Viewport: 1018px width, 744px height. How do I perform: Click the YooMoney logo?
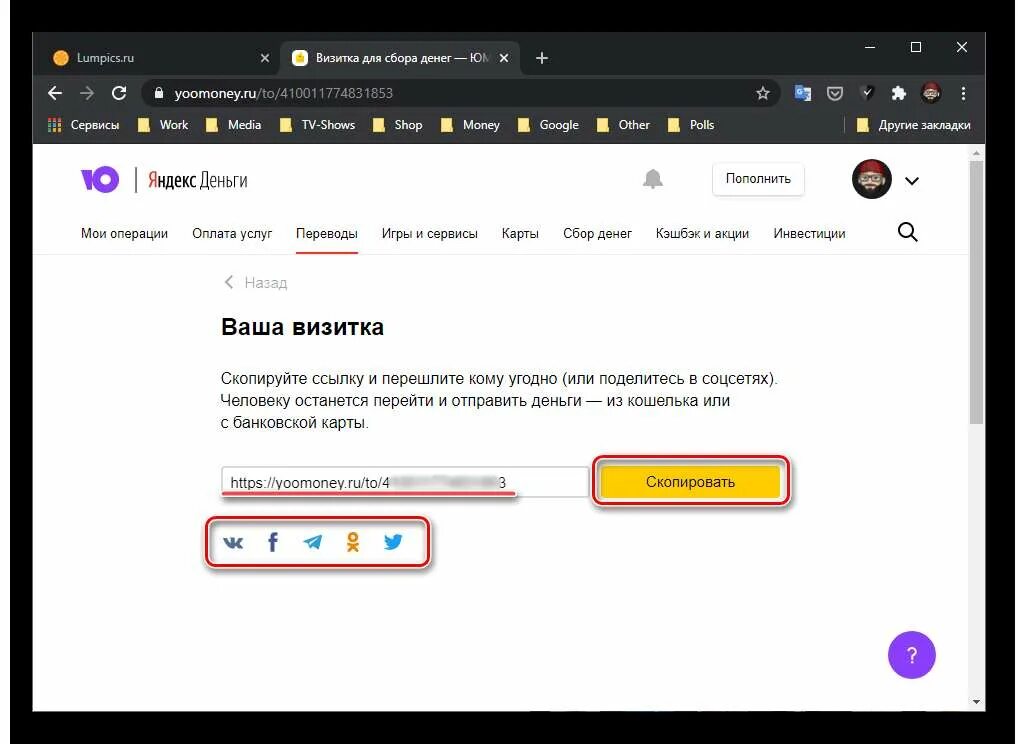(100, 180)
